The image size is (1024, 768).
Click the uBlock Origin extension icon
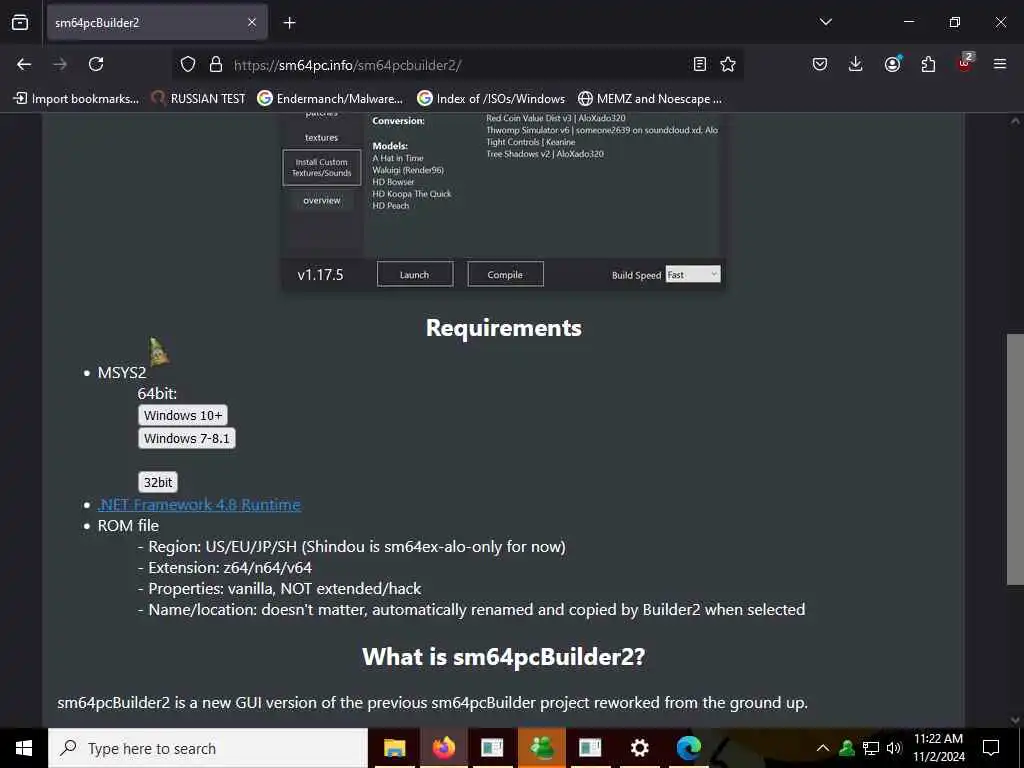click(965, 63)
